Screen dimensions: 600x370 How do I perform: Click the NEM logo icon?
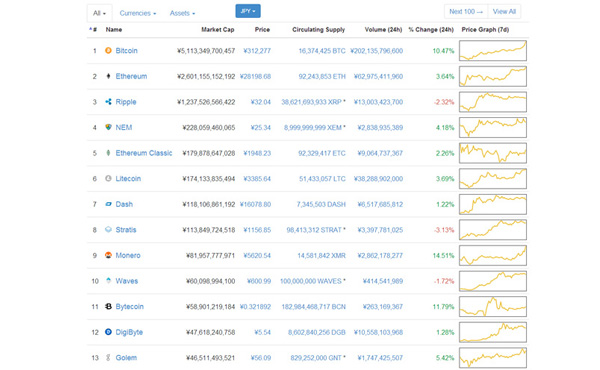click(x=108, y=127)
